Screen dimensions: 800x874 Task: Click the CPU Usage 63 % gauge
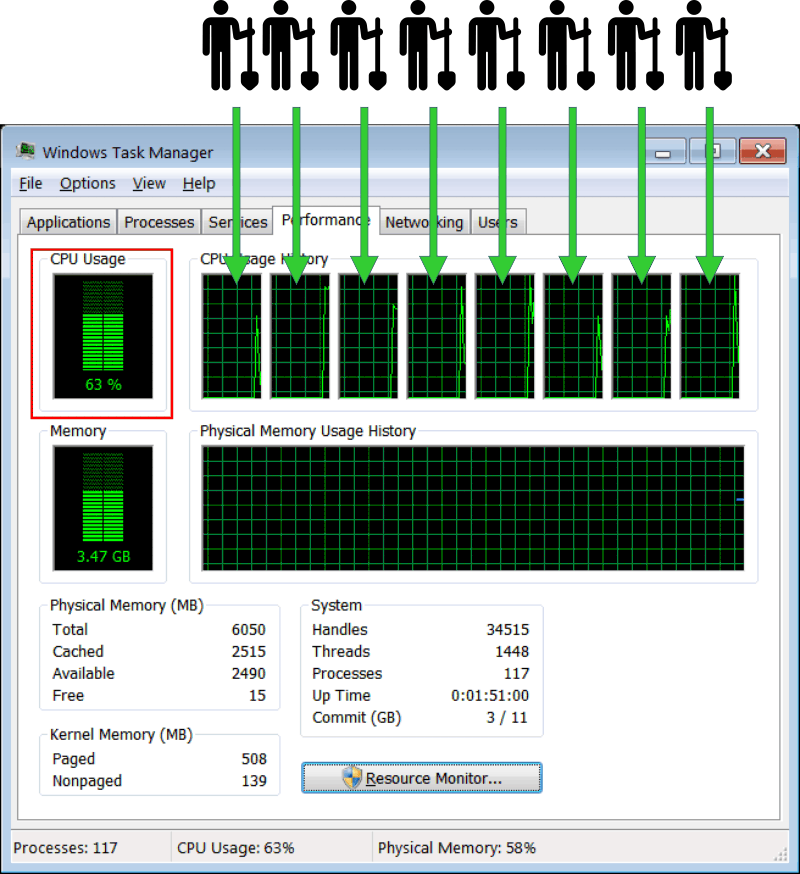click(103, 336)
